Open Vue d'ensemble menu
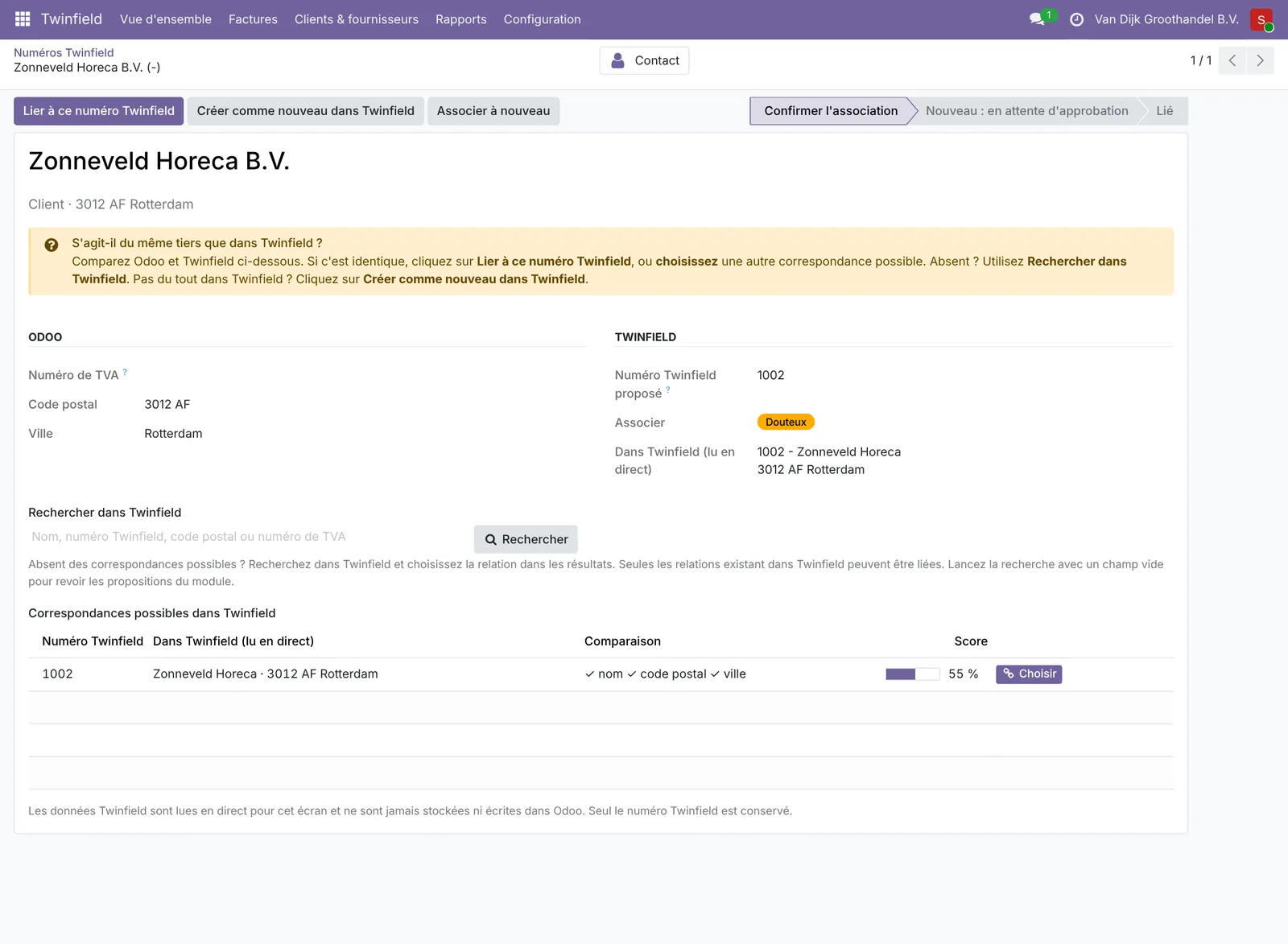The width and height of the screenshot is (1288, 944). click(x=166, y=19)
